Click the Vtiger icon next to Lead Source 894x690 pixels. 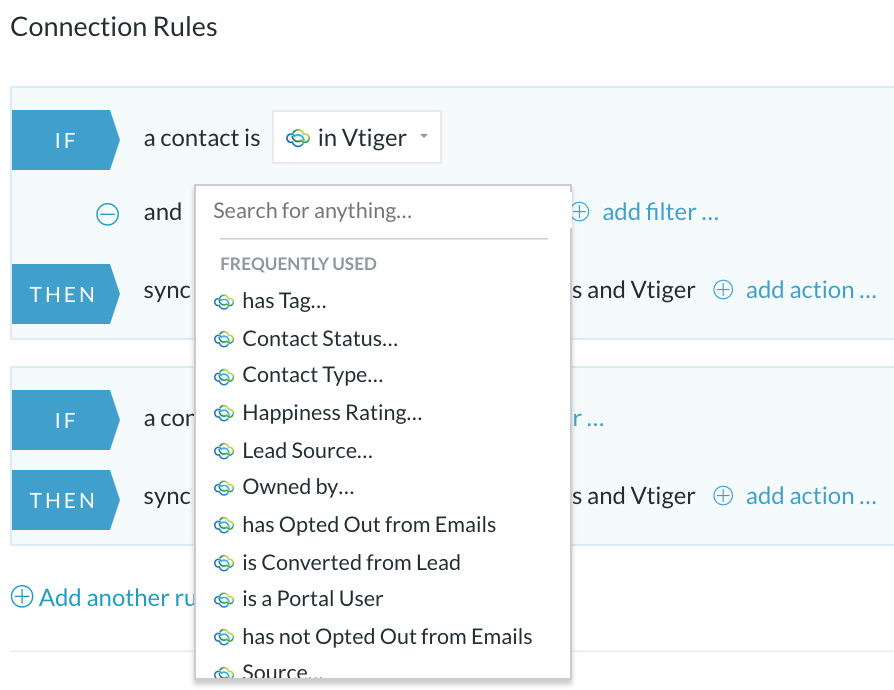224,452
